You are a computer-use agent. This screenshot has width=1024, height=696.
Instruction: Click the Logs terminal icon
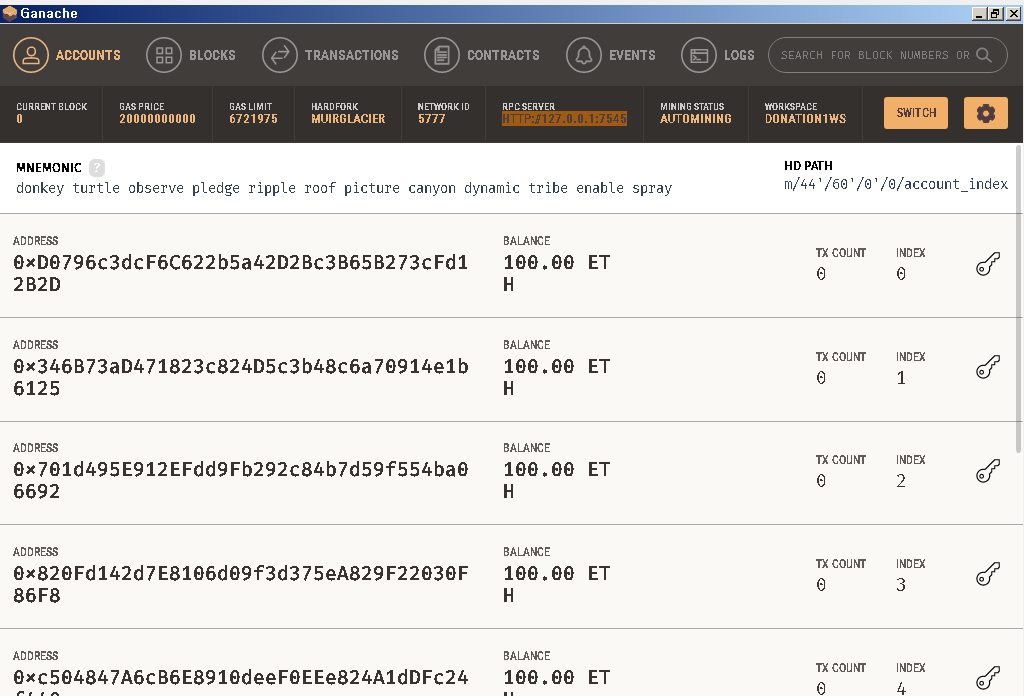click(699, 55)
